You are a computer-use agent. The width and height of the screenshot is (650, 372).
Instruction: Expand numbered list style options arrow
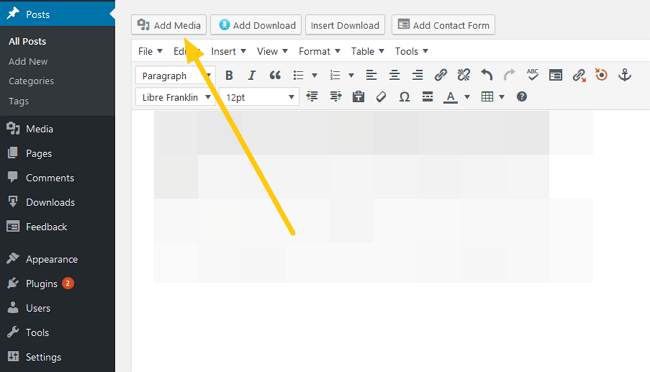[x=351, y=75]
